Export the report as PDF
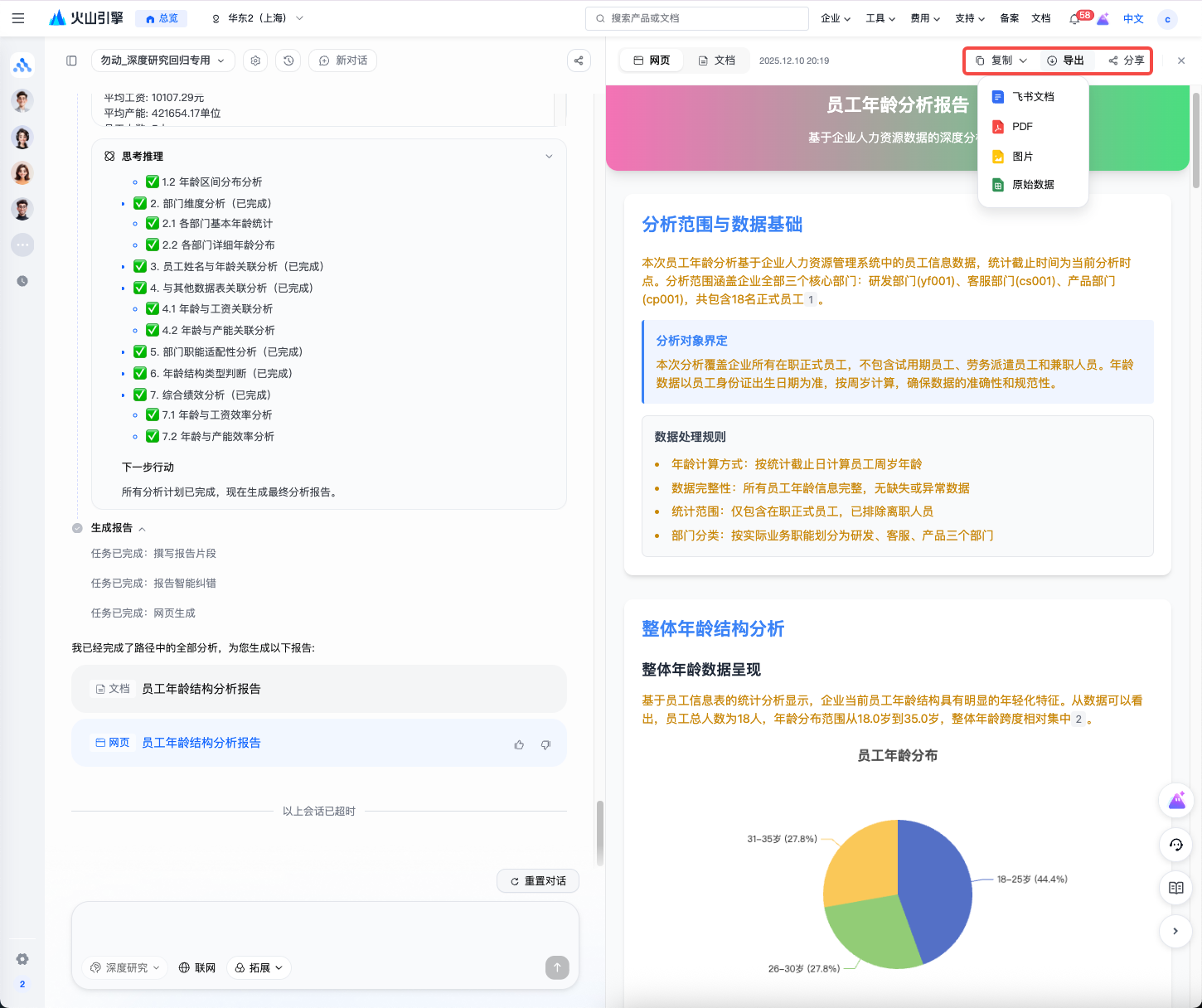Viewport: 1202px width, 1008px height. tap(1033, 127)
